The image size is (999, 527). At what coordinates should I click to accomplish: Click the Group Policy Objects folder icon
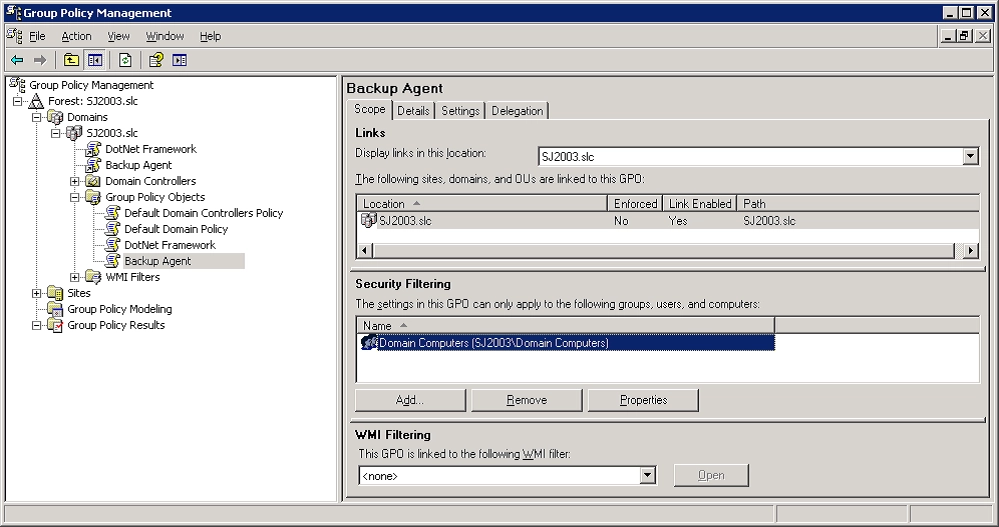[x=94, y=197]
